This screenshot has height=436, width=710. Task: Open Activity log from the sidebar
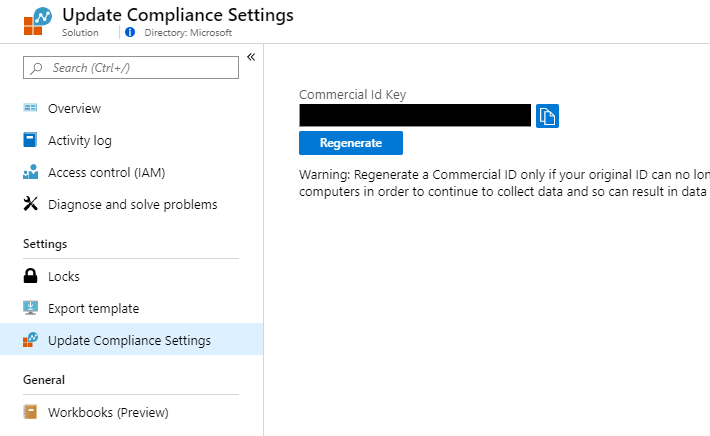[x=80, y=140]
